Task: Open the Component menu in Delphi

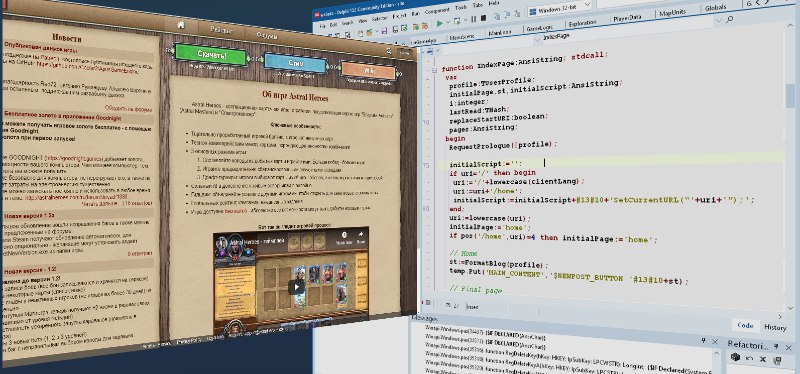Action: click(x=437, y=11)
